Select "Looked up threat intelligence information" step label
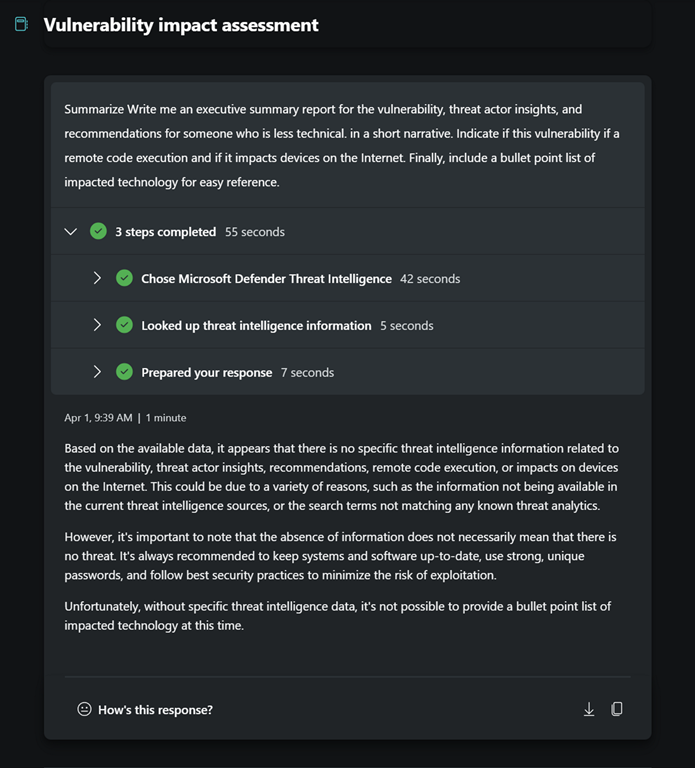695x768 pixels. pos(256,325)
